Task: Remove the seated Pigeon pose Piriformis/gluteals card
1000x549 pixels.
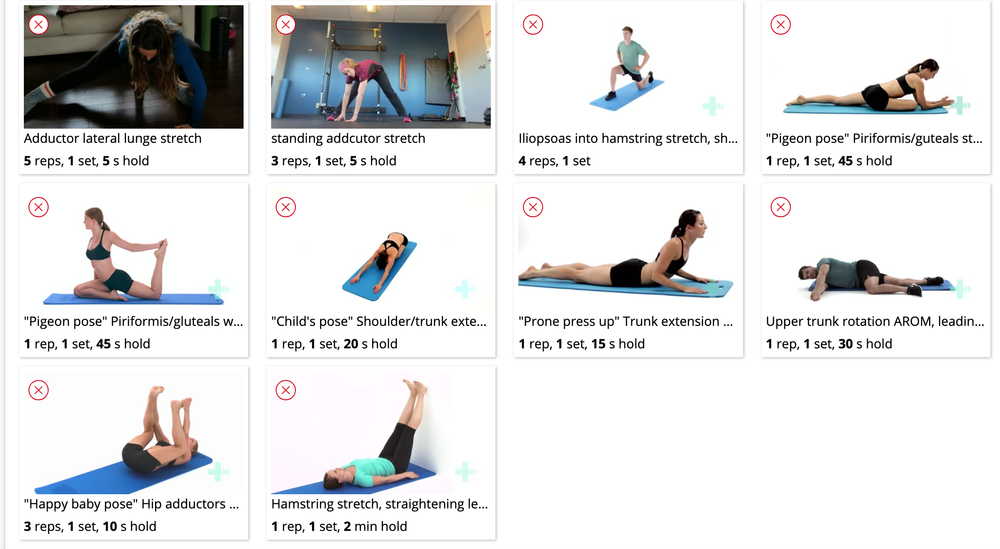Action: coord(39,207)
